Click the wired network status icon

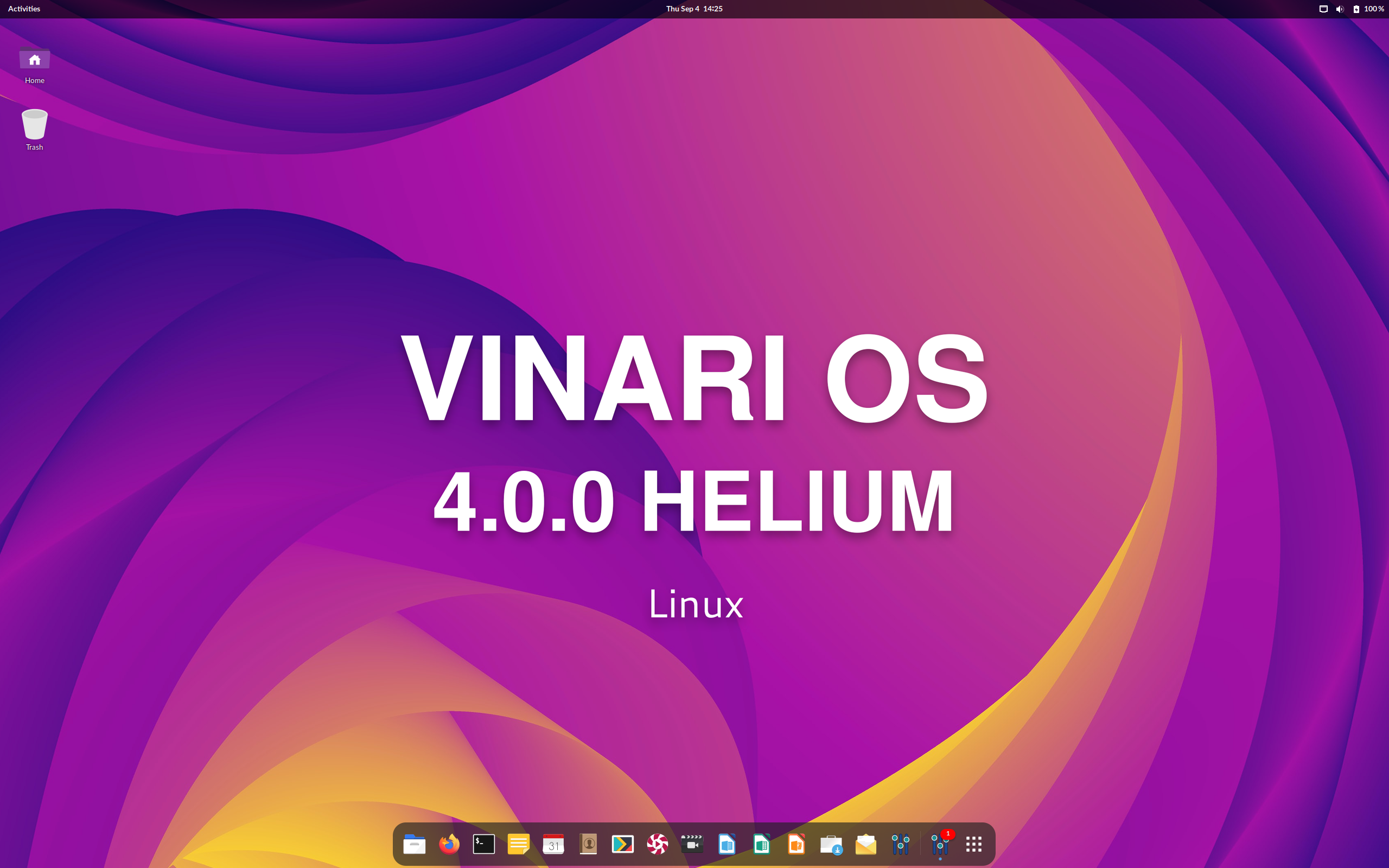1323,9
